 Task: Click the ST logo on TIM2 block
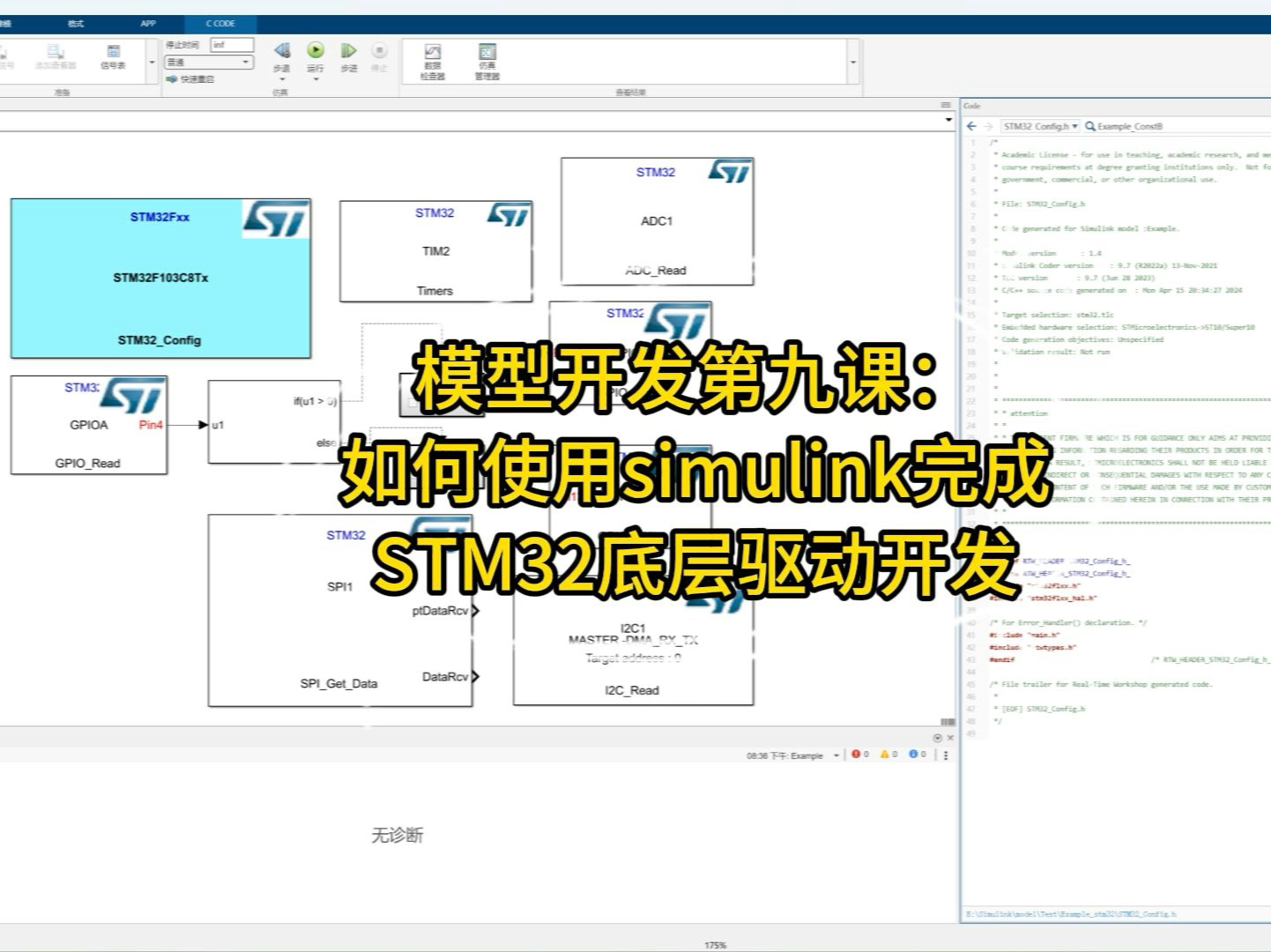click(509, 214)
